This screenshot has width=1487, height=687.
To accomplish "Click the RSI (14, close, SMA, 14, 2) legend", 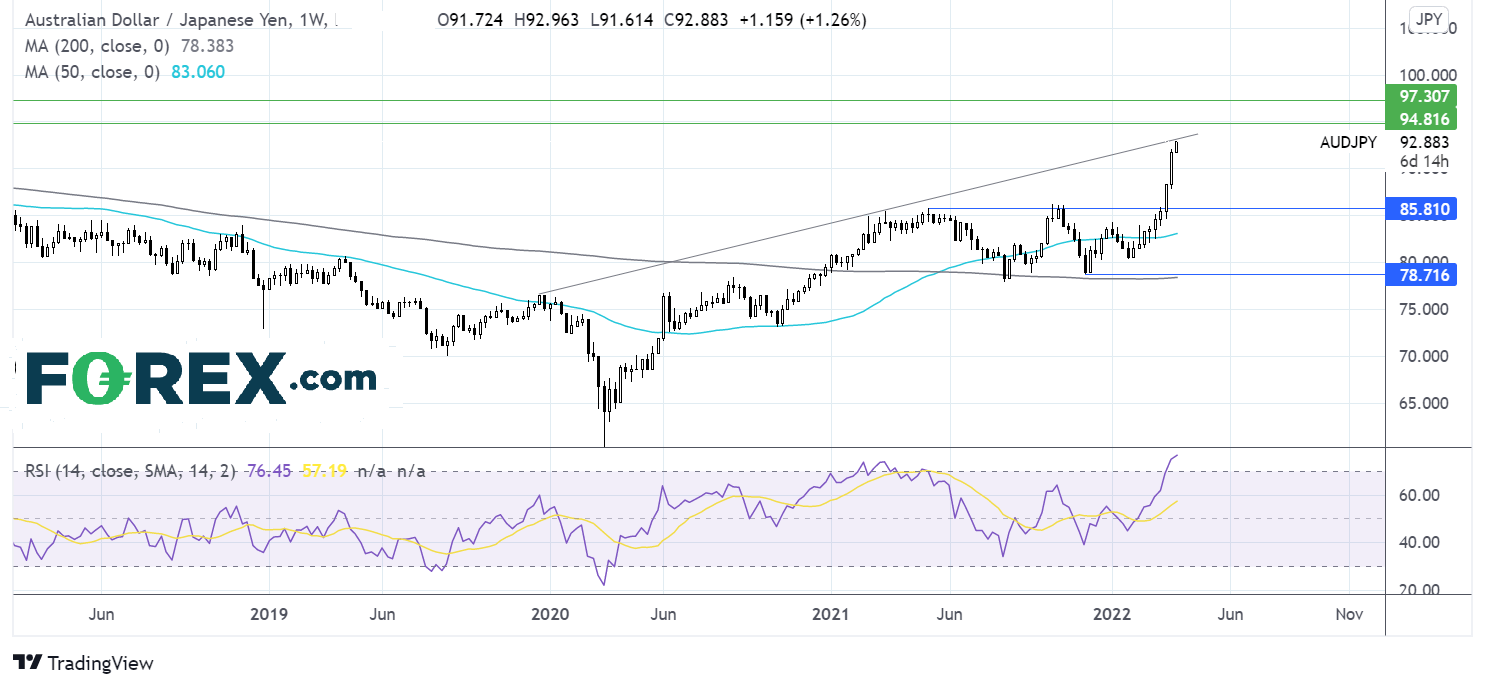I will point(129,470).
